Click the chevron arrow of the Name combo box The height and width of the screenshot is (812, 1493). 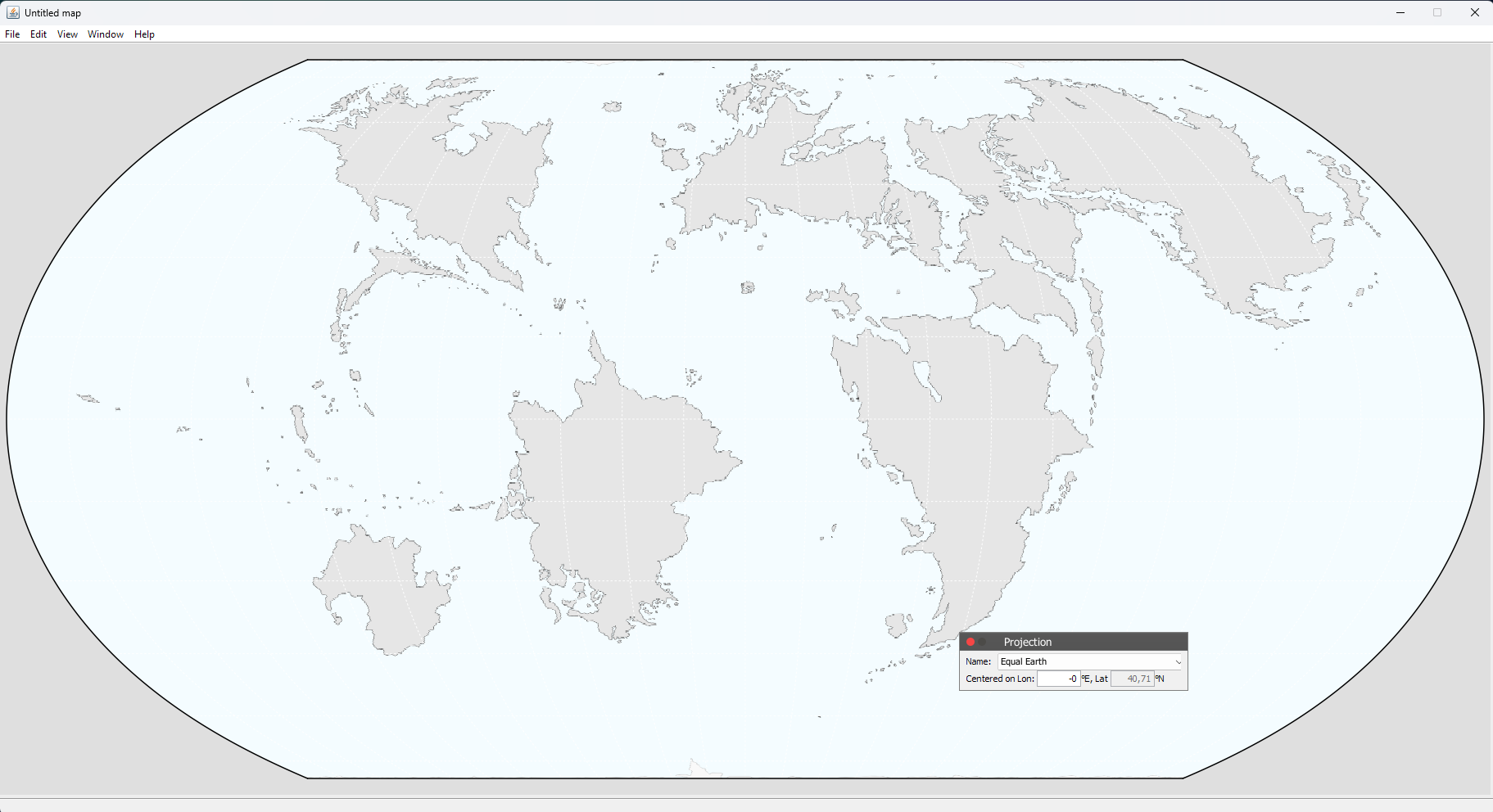[x=1179, y=661]
